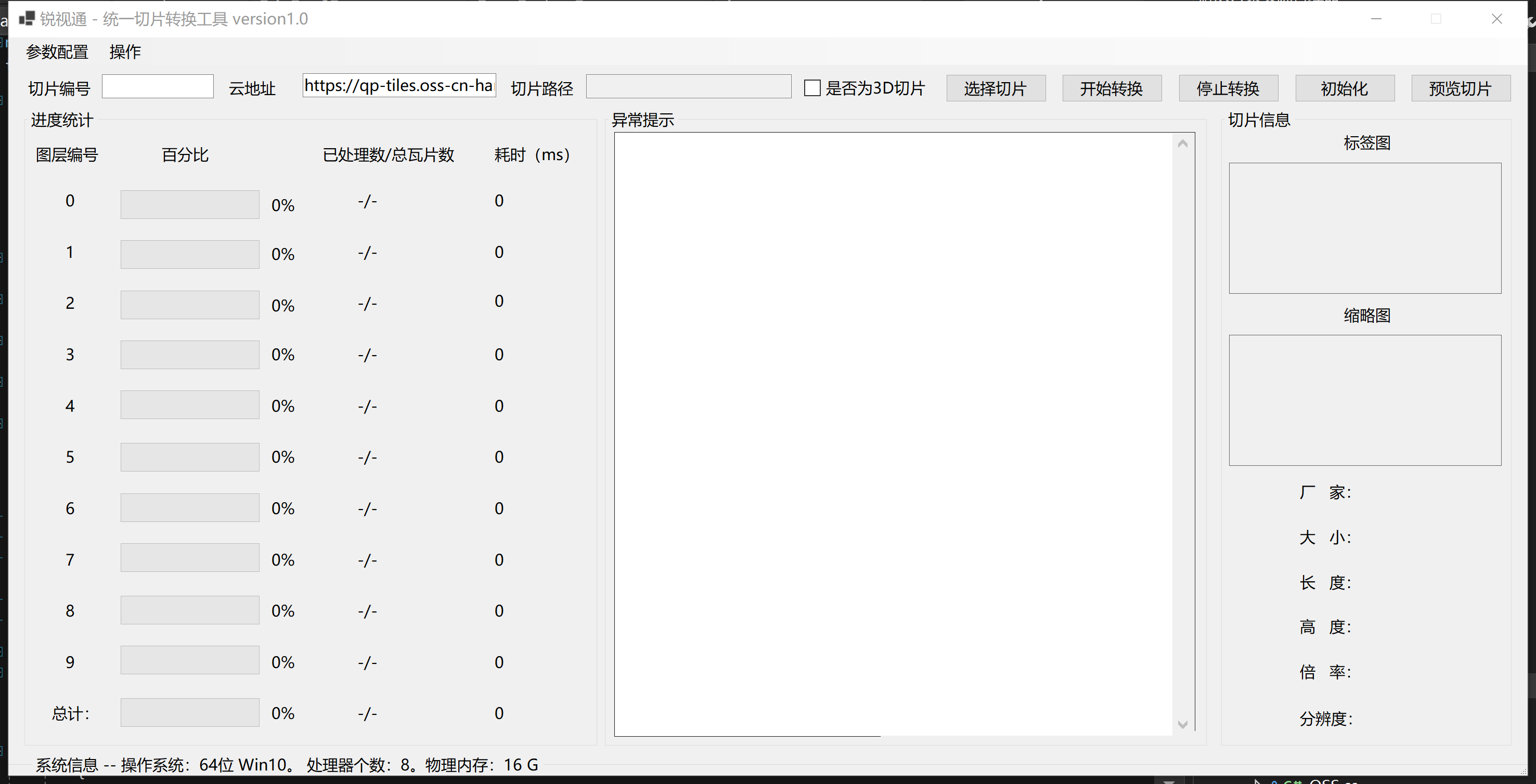Image resolution: width=1536 pixels, height=784 pixels.
Task: Click progress bar for layer 7
Action: click(x=190, y=557)
